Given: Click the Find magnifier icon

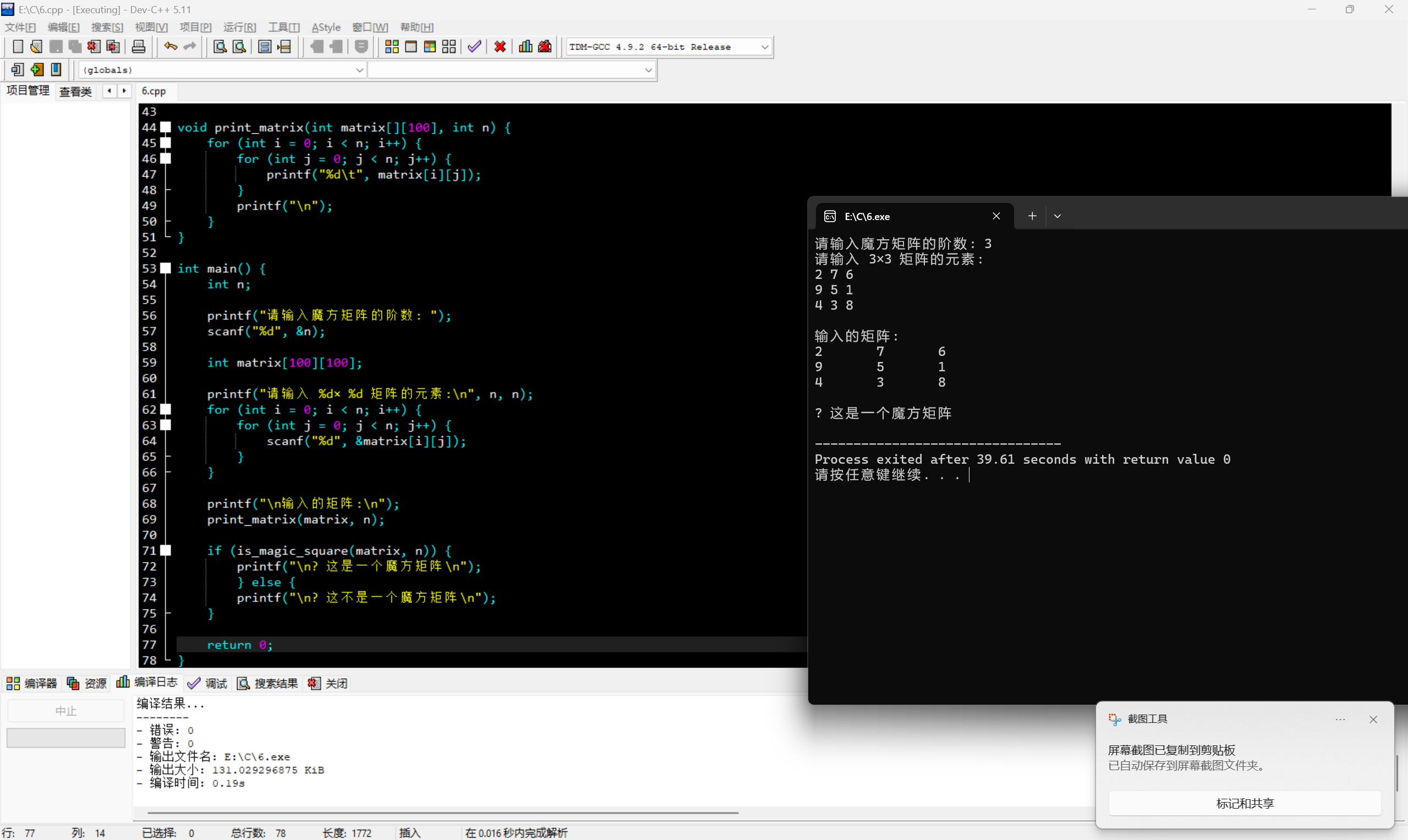Looking at the screenshot, I should 220,46.
